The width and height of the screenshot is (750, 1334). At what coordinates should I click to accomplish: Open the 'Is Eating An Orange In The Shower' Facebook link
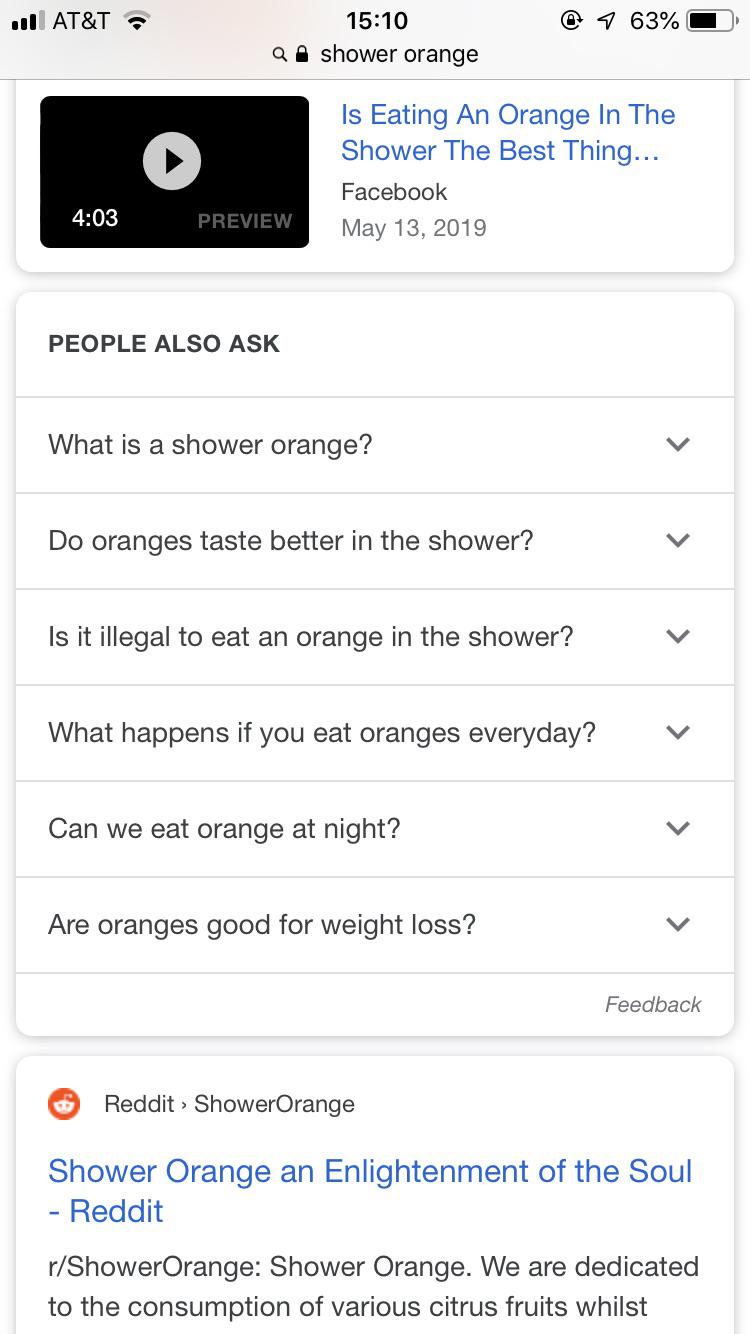tap(508, 132)
